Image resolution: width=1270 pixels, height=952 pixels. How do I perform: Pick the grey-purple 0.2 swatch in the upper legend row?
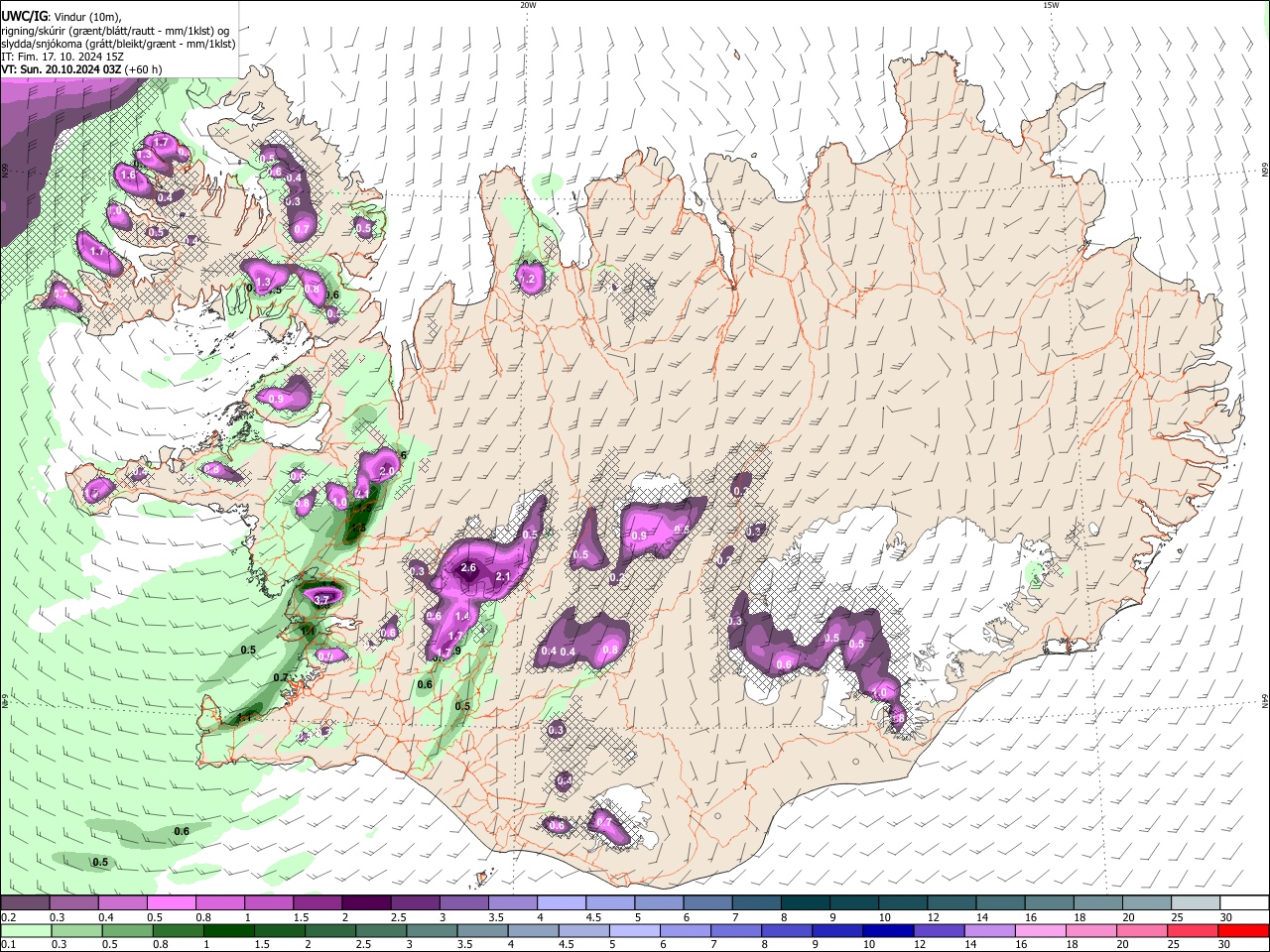(24, 903)
